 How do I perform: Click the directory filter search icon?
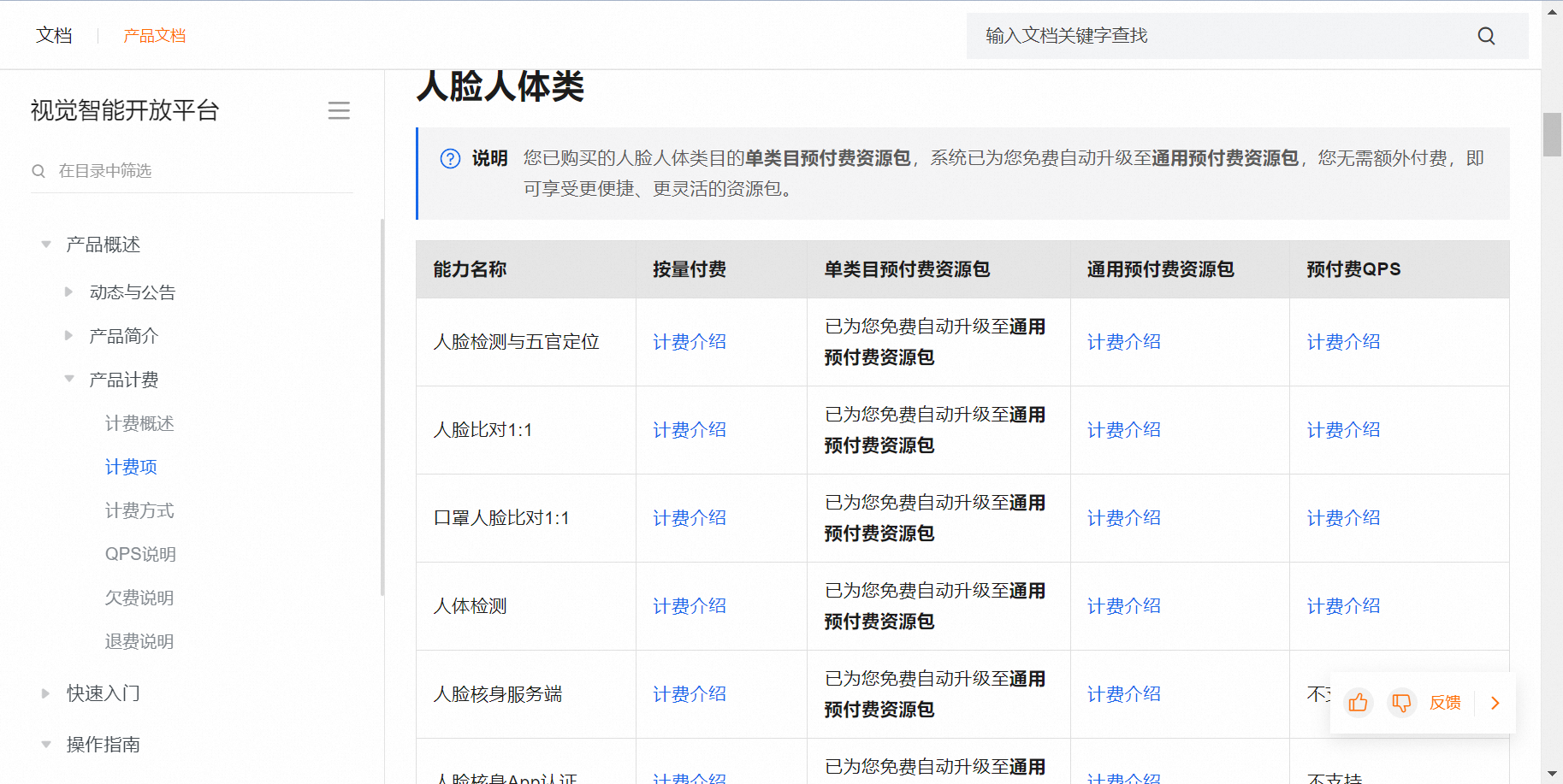click(38, 171)
